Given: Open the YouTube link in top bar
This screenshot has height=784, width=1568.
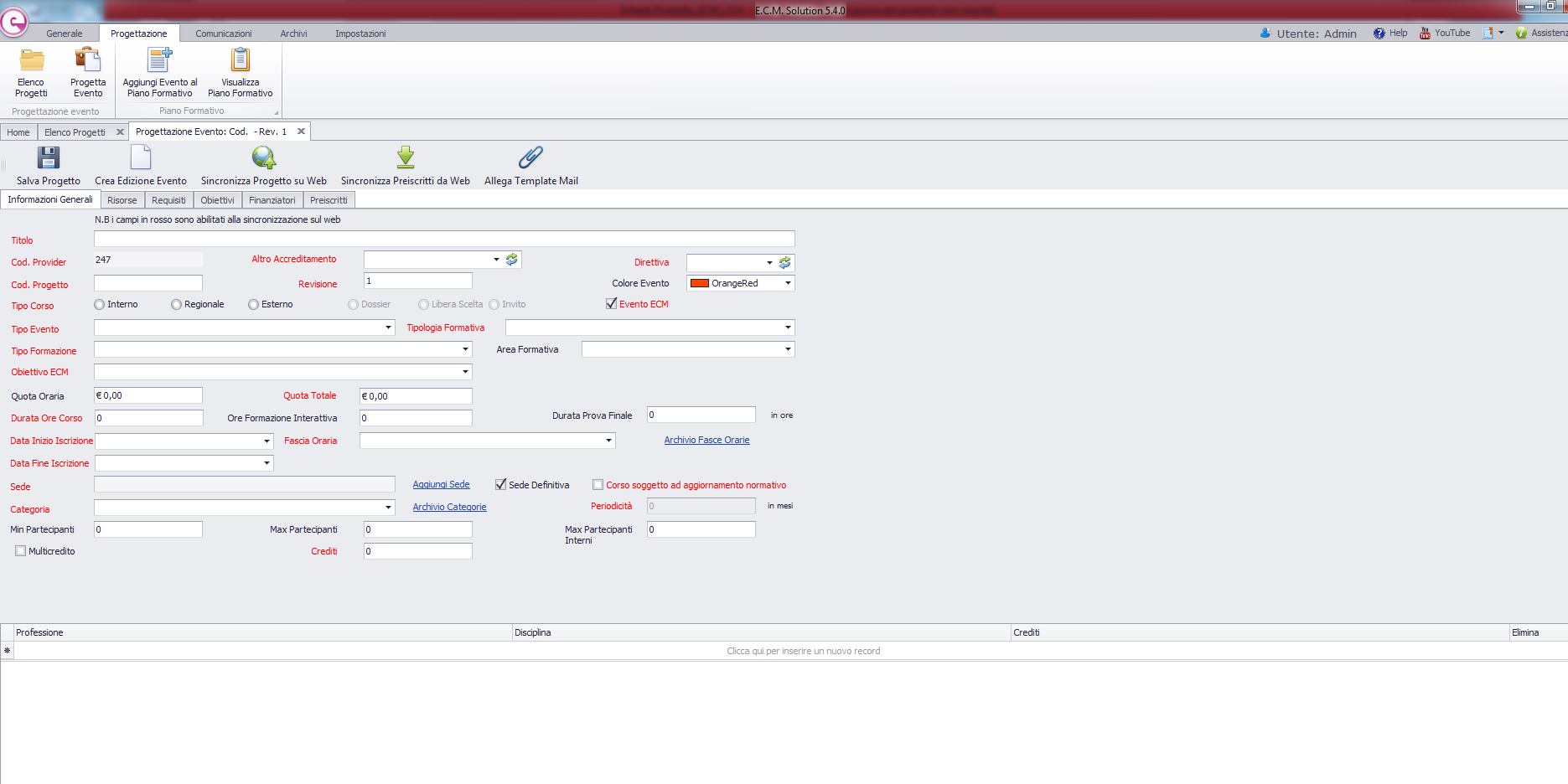Looking at the screenshot, I should point(1445,34).
